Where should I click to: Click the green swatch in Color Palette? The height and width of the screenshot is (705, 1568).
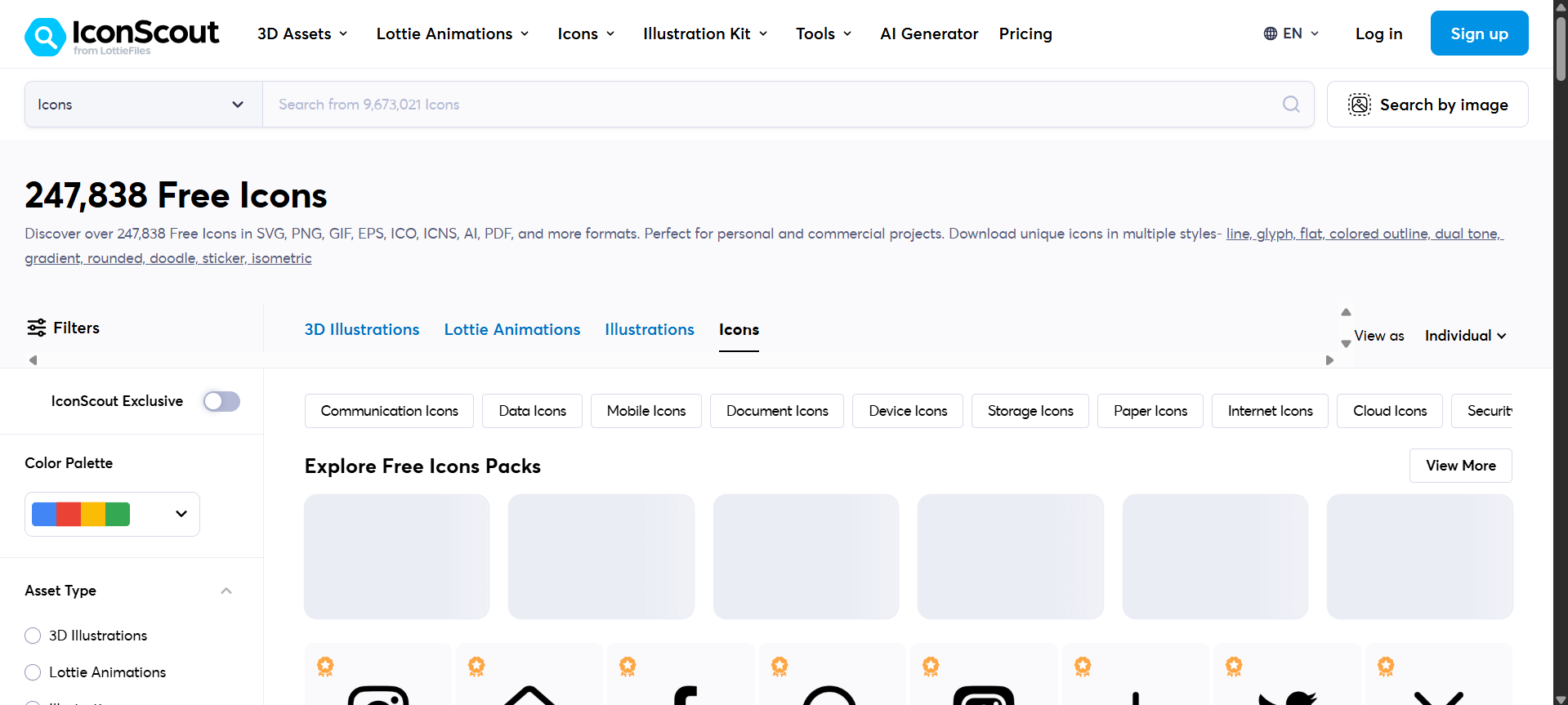click(x=118, y=514)
